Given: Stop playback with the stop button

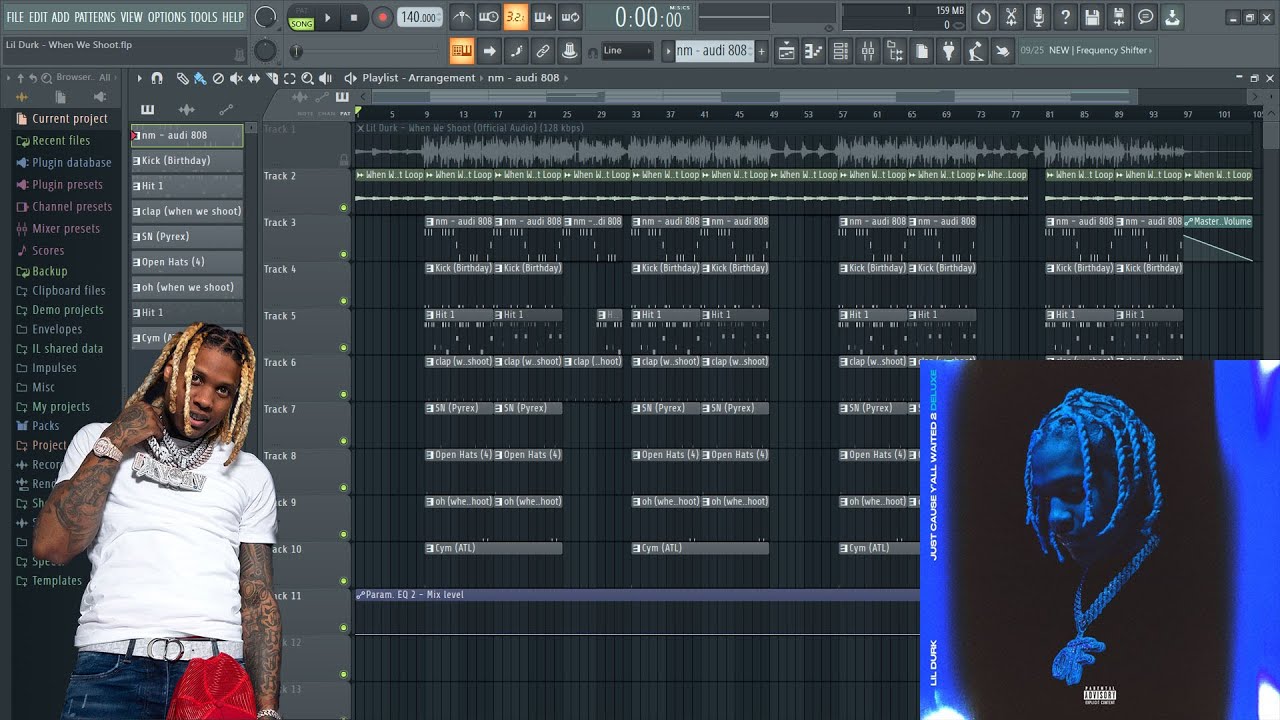Looking at the screenshot, I should (354, 18).
